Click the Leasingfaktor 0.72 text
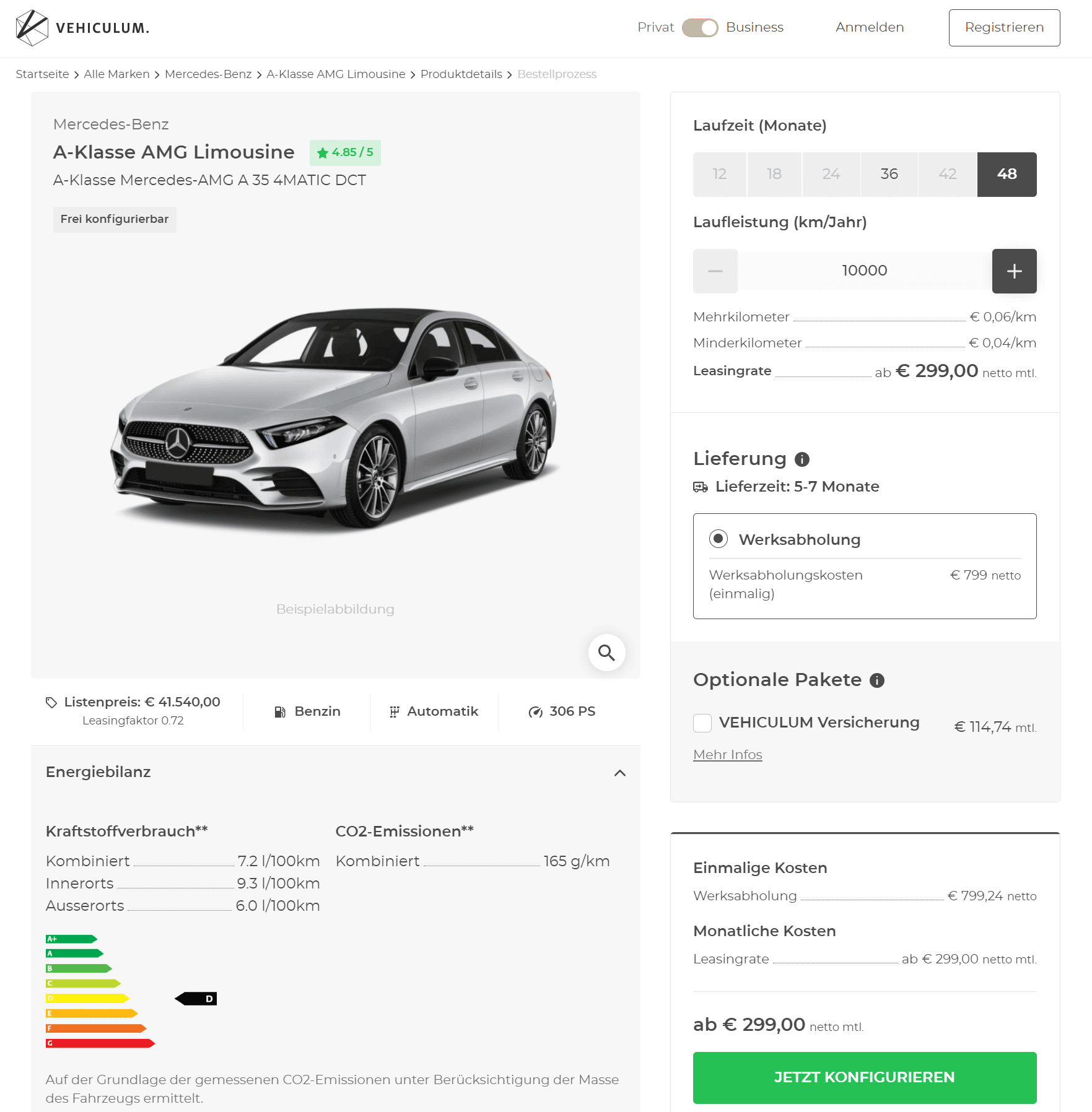 point(133,721)
